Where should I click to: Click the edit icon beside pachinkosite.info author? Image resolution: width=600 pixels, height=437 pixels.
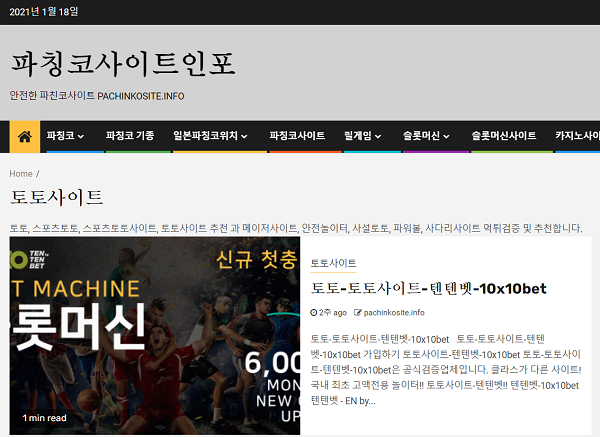[357, 313]
